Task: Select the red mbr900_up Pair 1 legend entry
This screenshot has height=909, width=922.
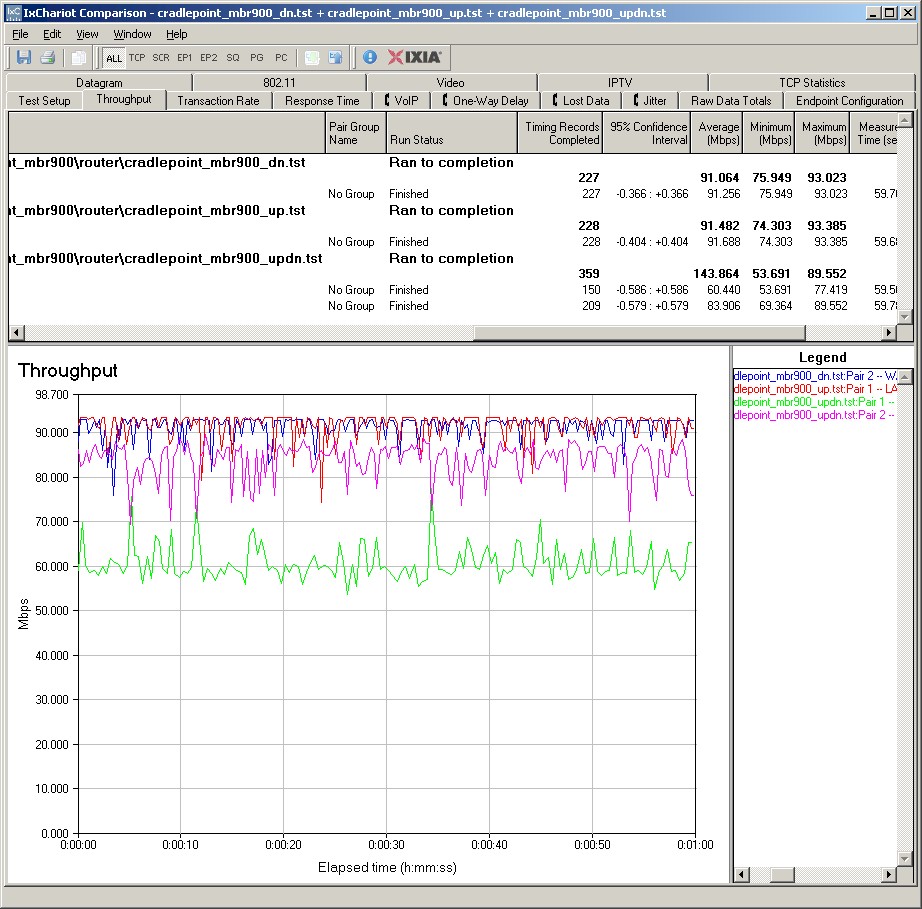Action: [815, 389]
